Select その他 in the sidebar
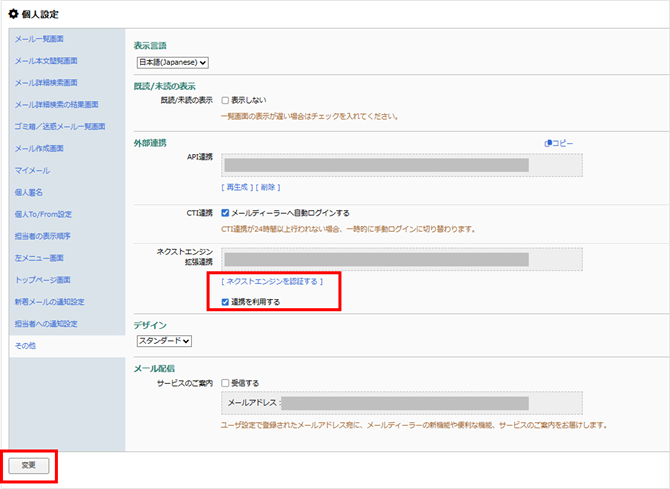The image size is (670, 489). pos(25,346)
